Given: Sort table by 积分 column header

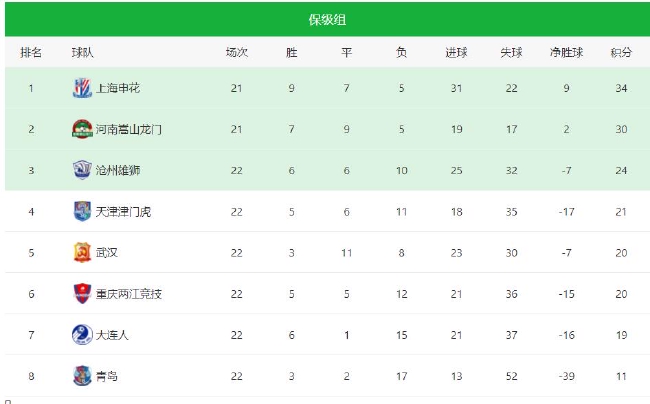Looking at the screenshot, I should [621, 52].
